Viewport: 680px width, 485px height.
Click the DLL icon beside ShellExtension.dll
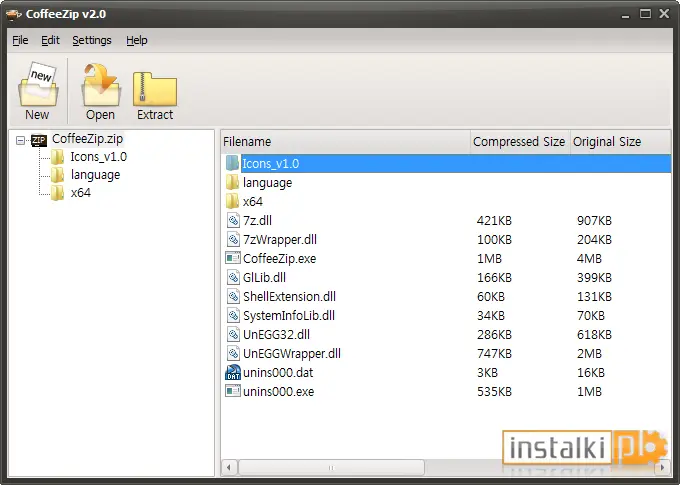(233, 296)
